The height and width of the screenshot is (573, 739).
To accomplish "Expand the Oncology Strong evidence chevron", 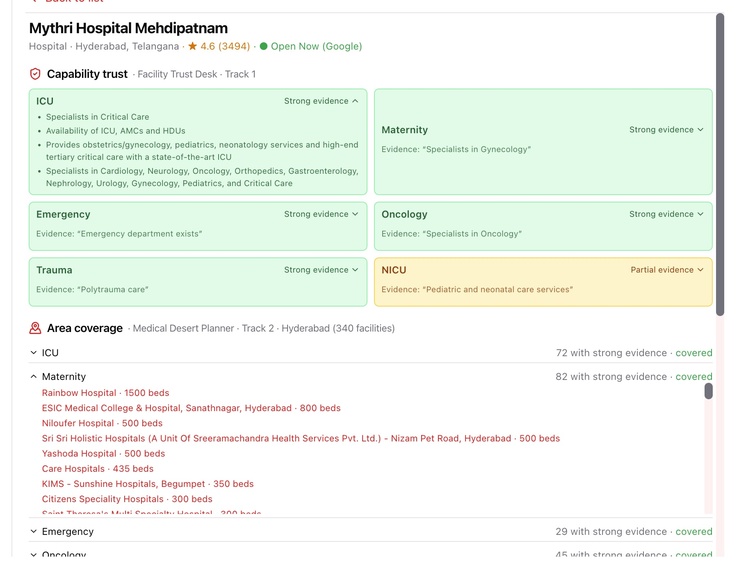I will coord(700,214).
